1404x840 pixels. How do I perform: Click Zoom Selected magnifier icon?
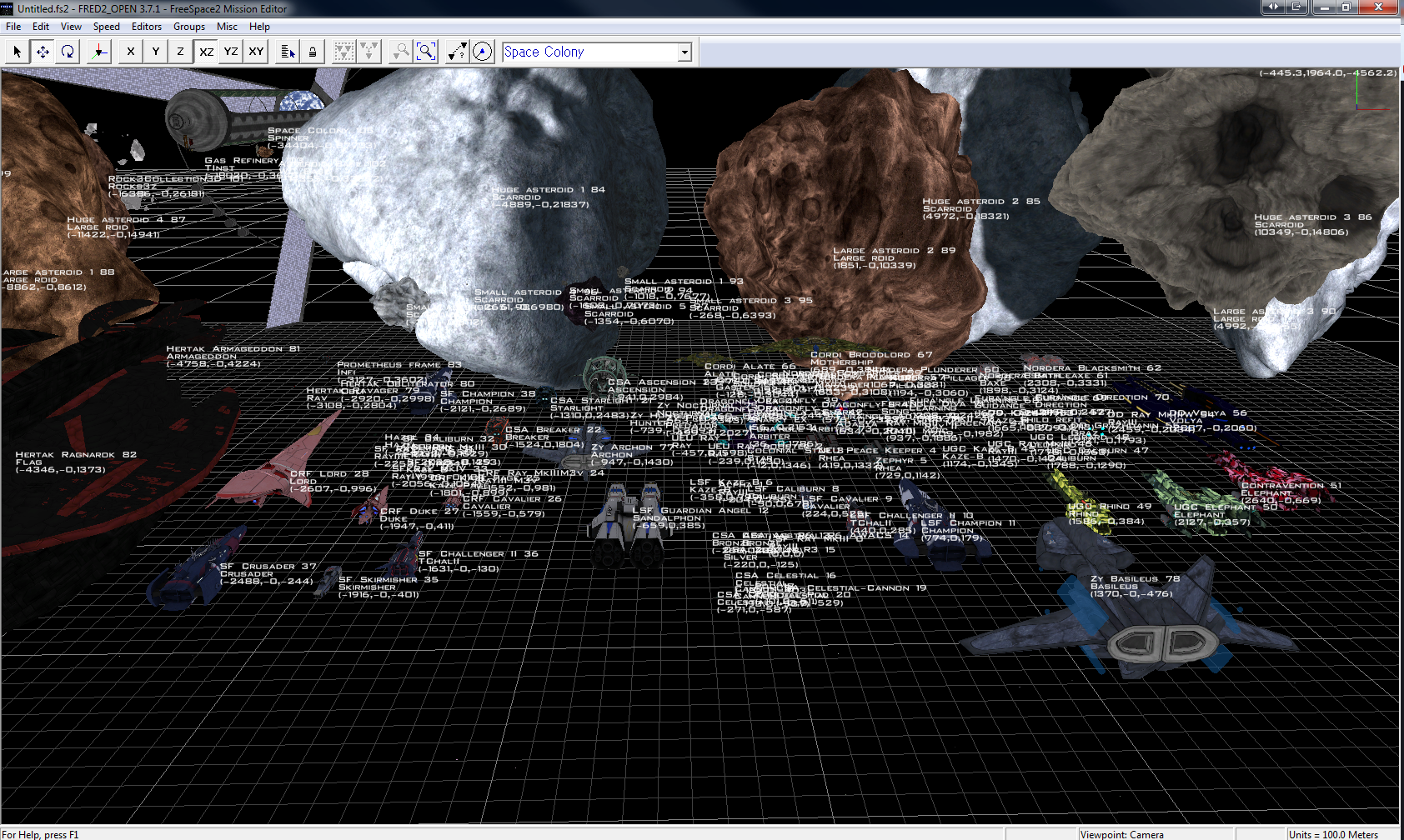[x=401, y=52]
